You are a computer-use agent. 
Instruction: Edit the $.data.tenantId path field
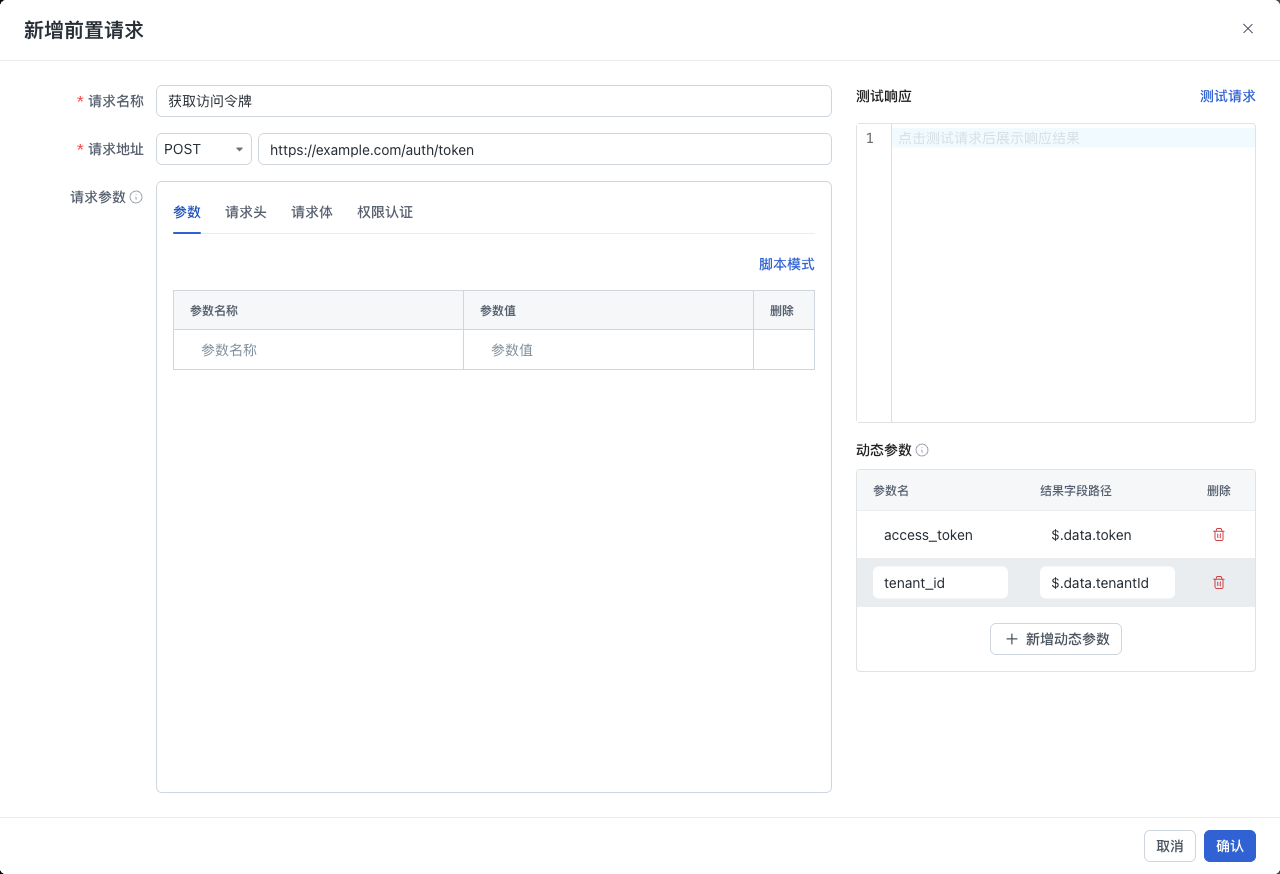1107,583
